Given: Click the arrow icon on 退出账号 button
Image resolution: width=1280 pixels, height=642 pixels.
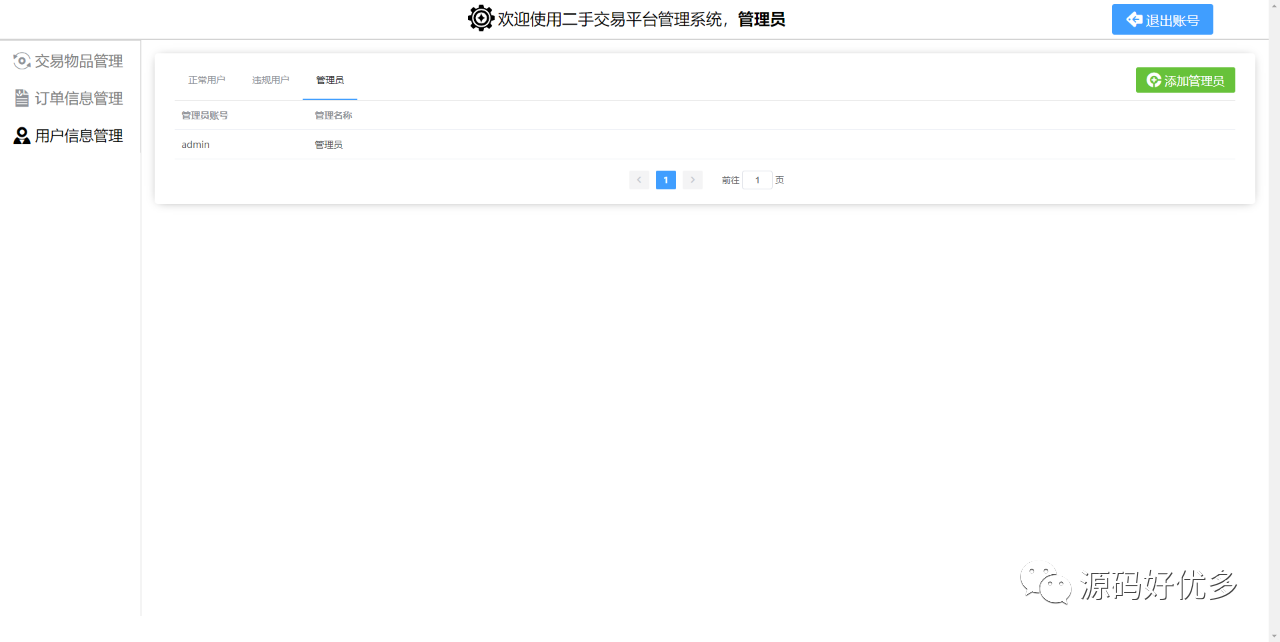Looking at the screenshot, I should [1134, 19].
